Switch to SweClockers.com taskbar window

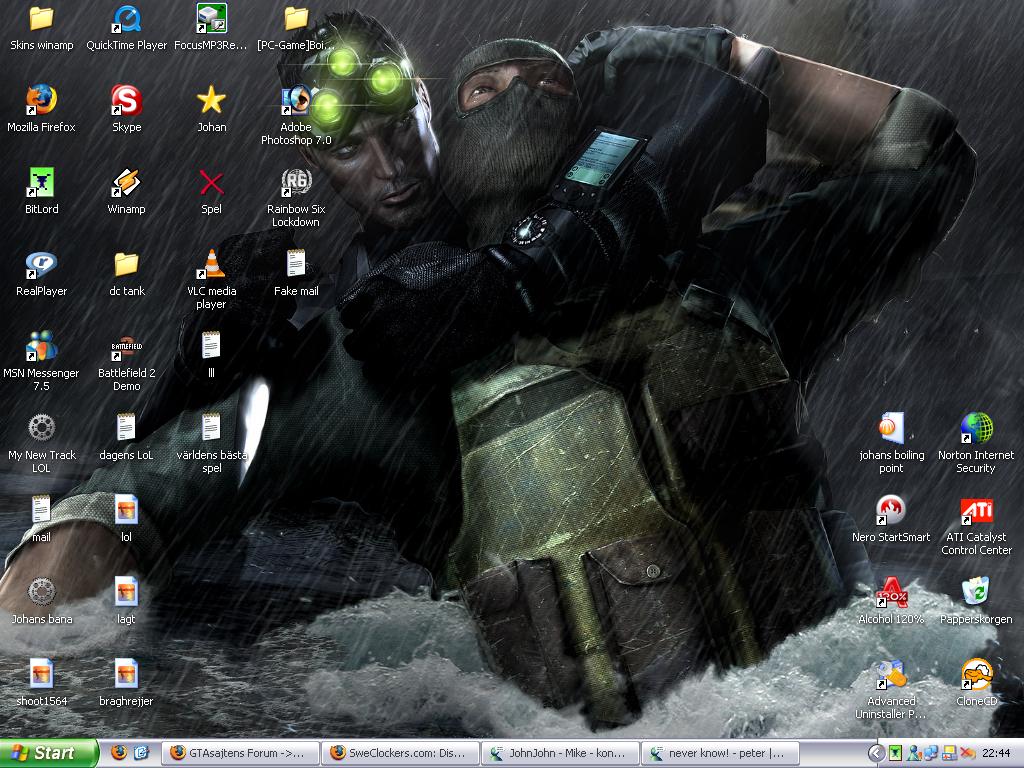400,753
